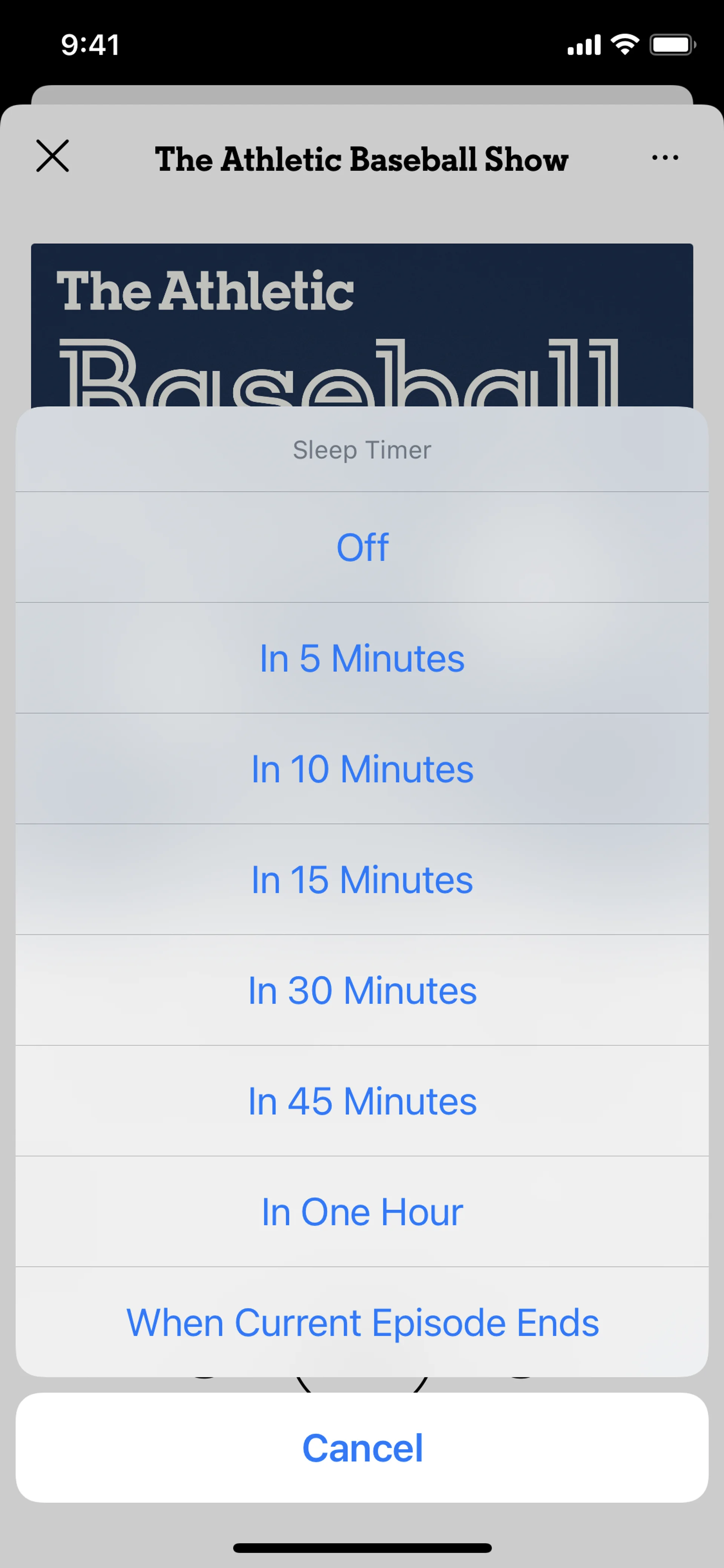Set sleep timer to In One Hour
Screen dimensions: 724x1568
(x=362, y=1212)
